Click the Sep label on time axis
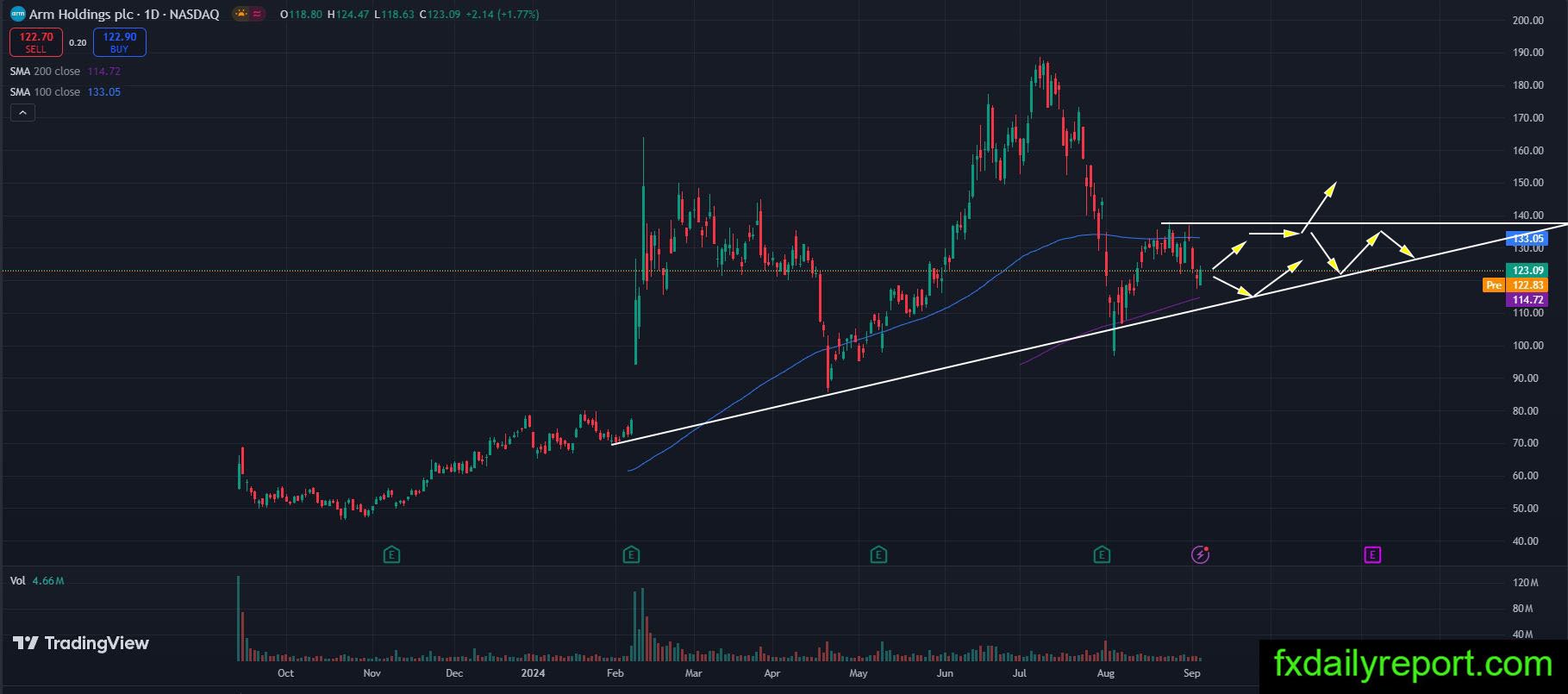Viewport: 1568px width, 694px height. coord(1191,673)
